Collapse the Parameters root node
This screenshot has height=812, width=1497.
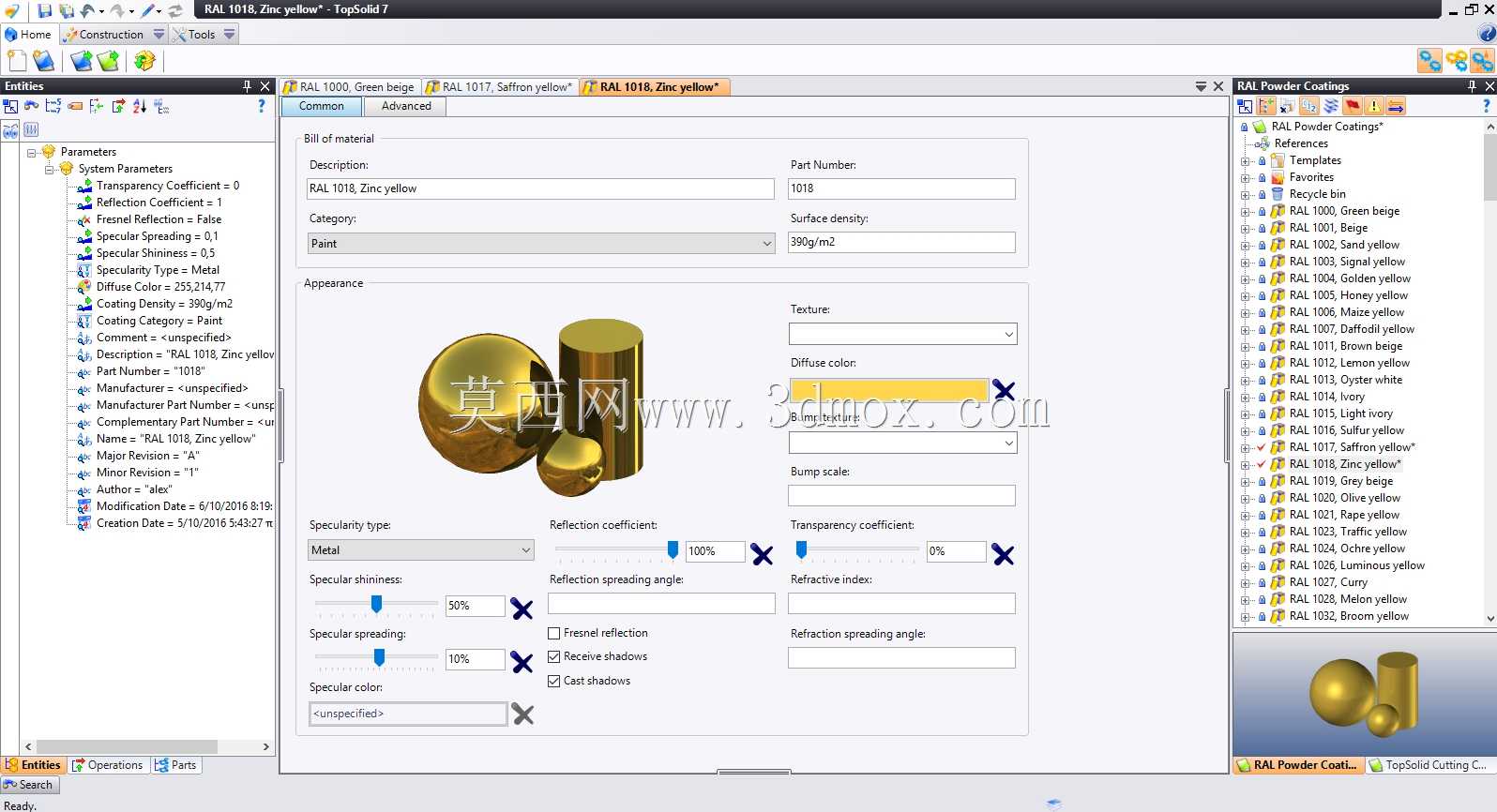(x=31, y=152)
